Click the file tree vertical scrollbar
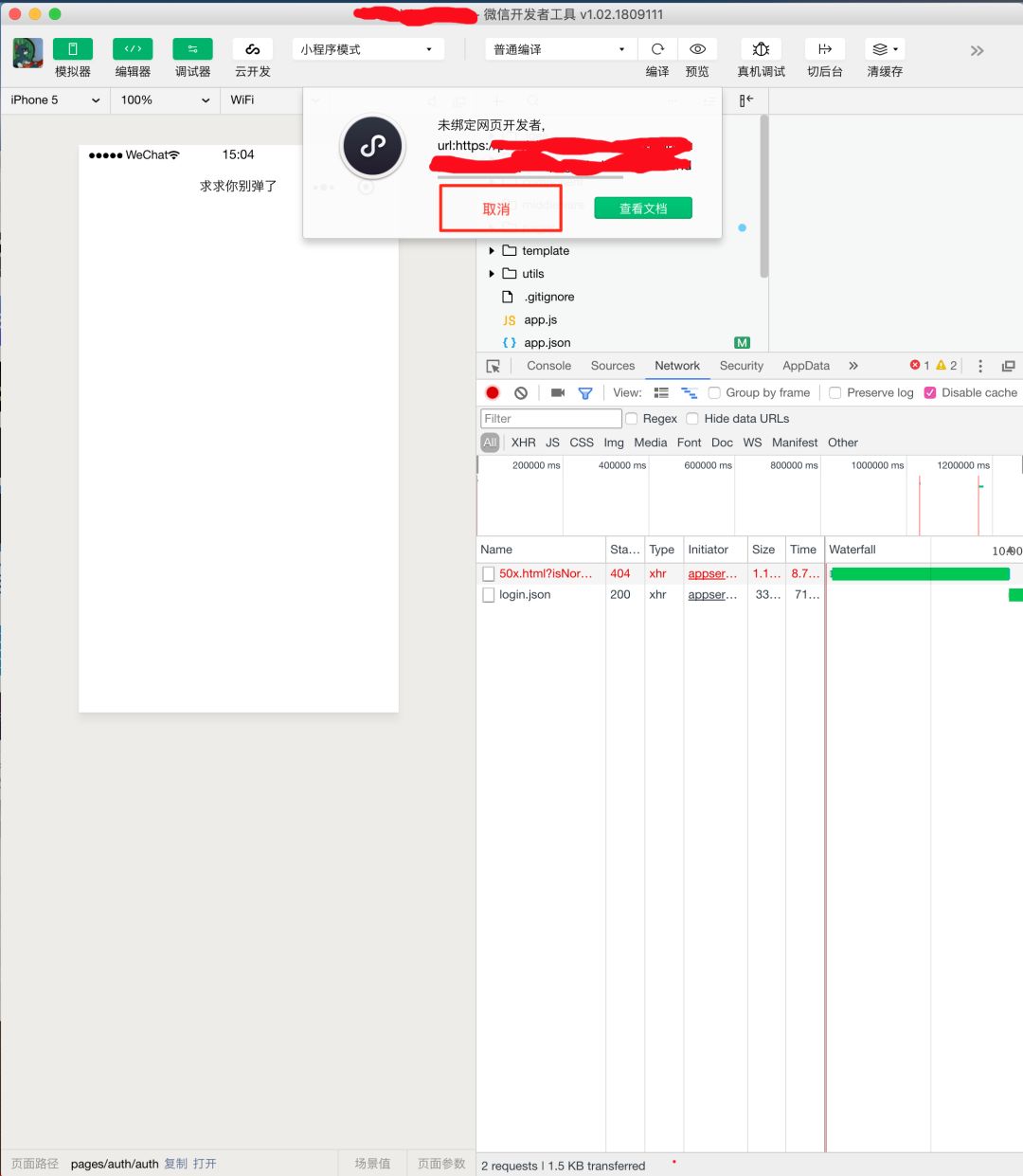The image size is (1023, 1176). tap(764, 196)
